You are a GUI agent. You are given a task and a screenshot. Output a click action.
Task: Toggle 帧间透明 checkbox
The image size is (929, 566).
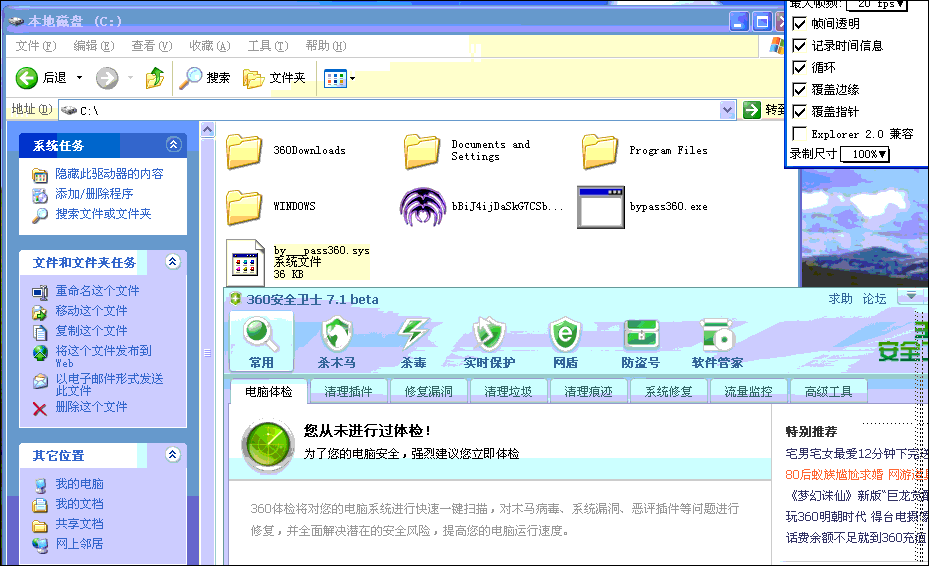tap(799, 24)
